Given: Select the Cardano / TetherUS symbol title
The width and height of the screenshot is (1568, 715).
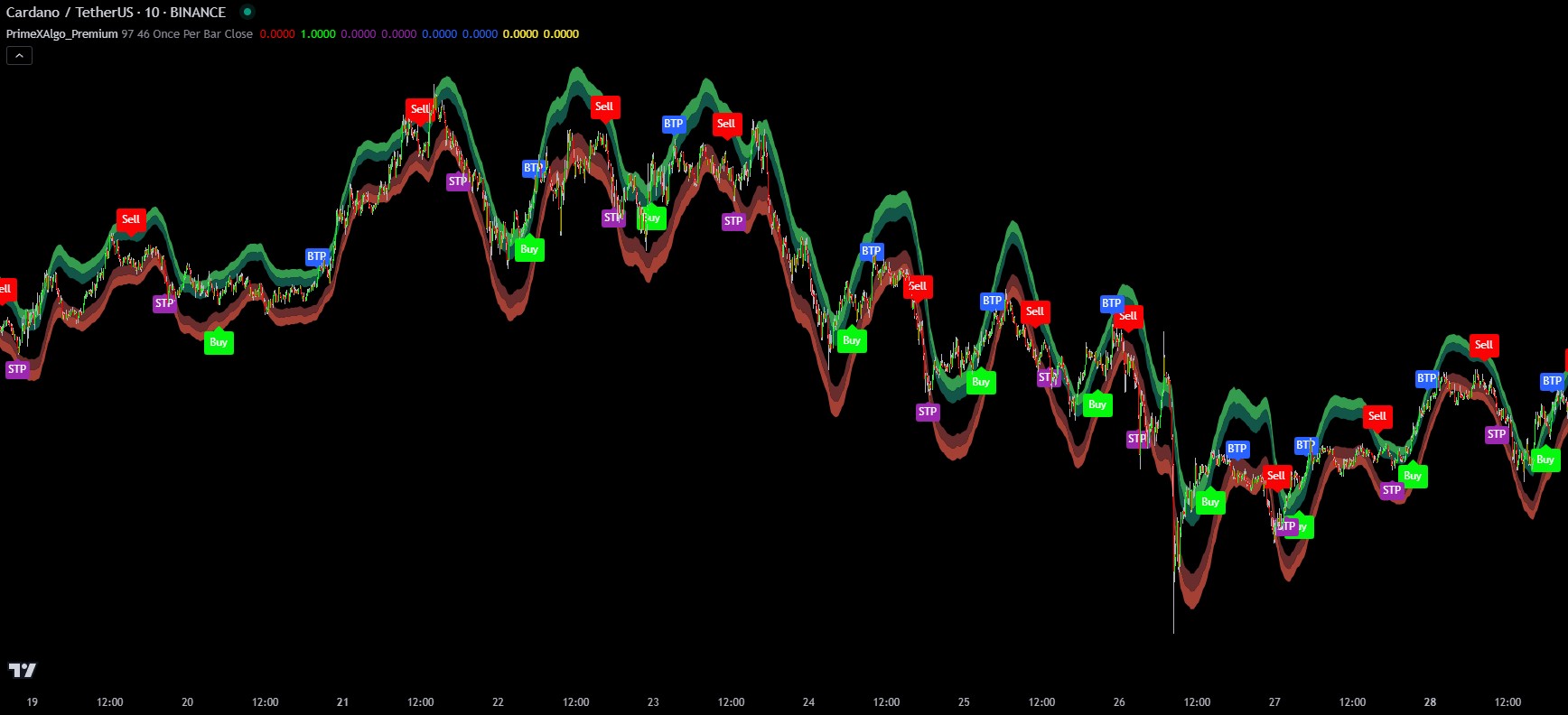Looking at the screenshot, I should point(70,12).
